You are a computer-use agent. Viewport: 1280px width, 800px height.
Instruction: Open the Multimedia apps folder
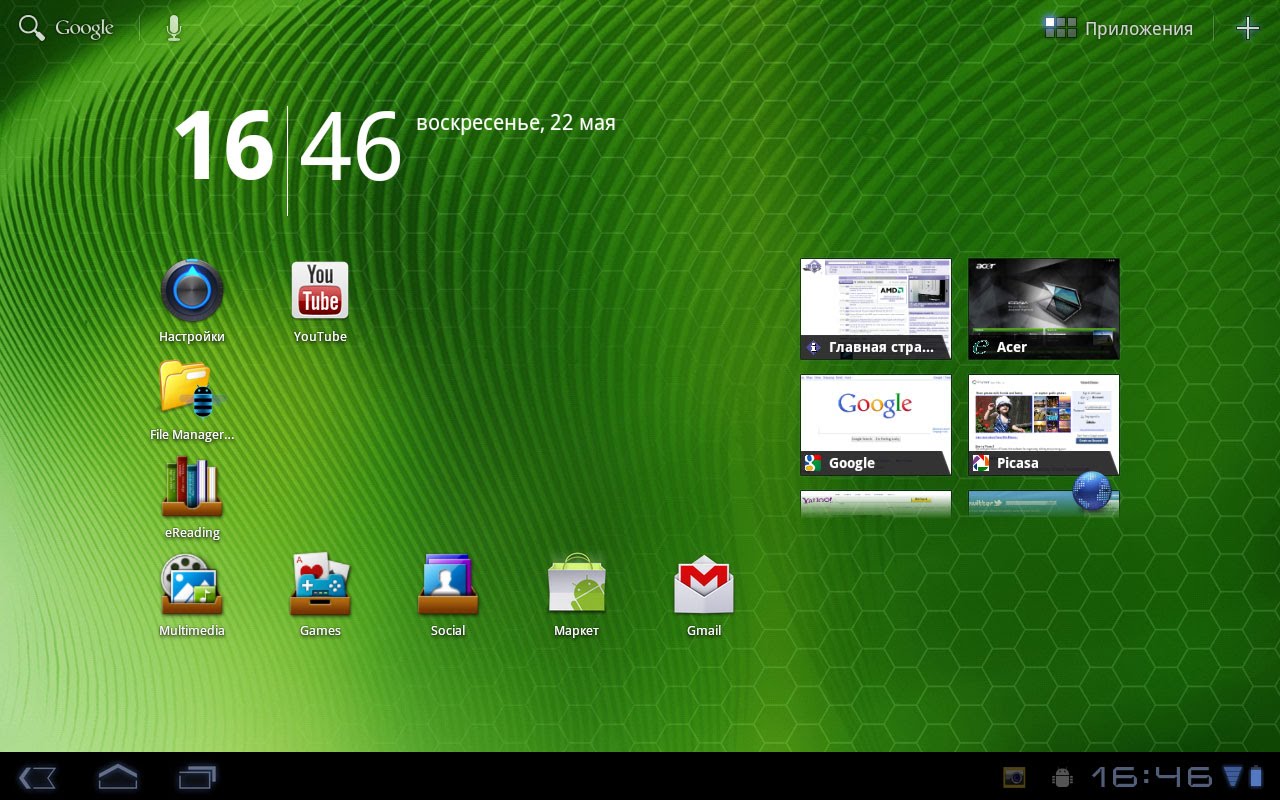pyautogui.click(x=191, y=585)
